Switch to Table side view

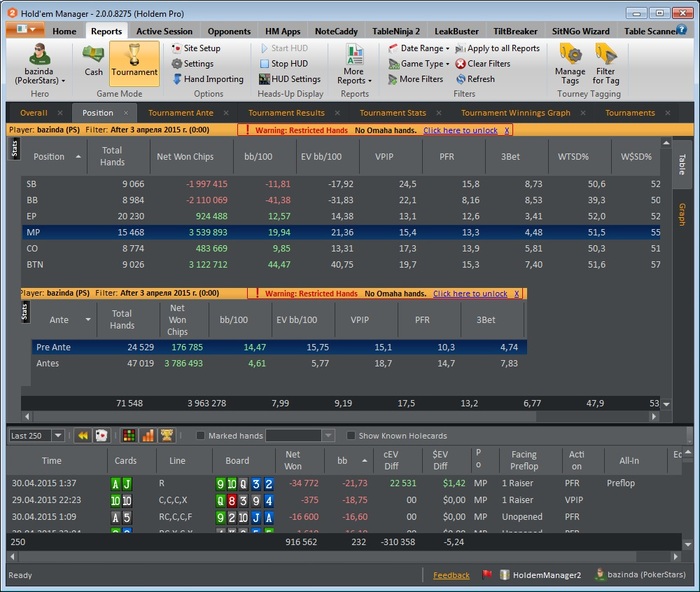[x=682, y=164]
